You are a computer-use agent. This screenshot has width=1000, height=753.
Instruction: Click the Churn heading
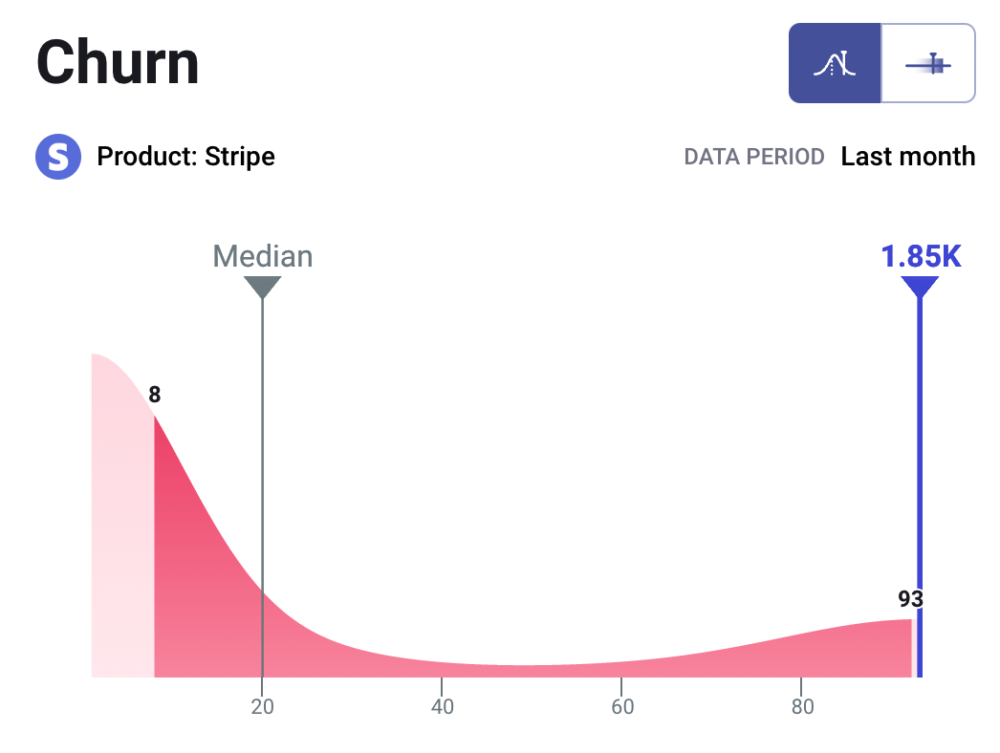[x=118, y=63]
